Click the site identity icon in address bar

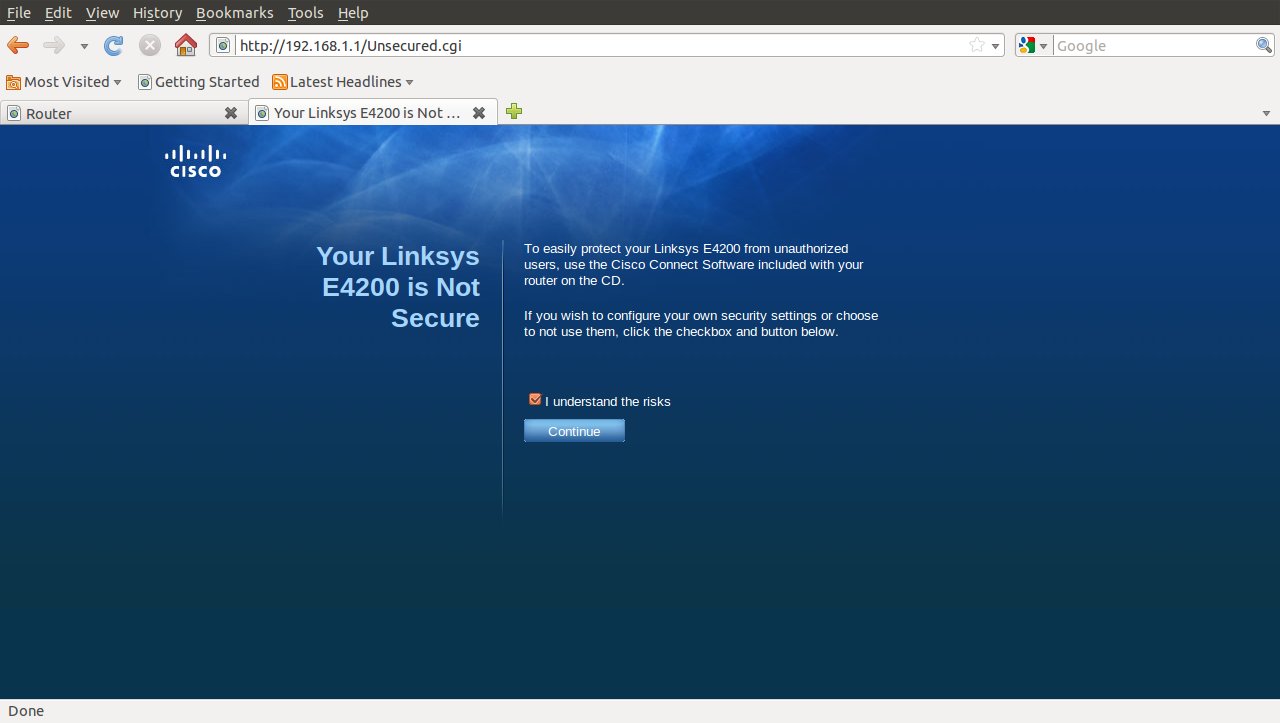223,45
